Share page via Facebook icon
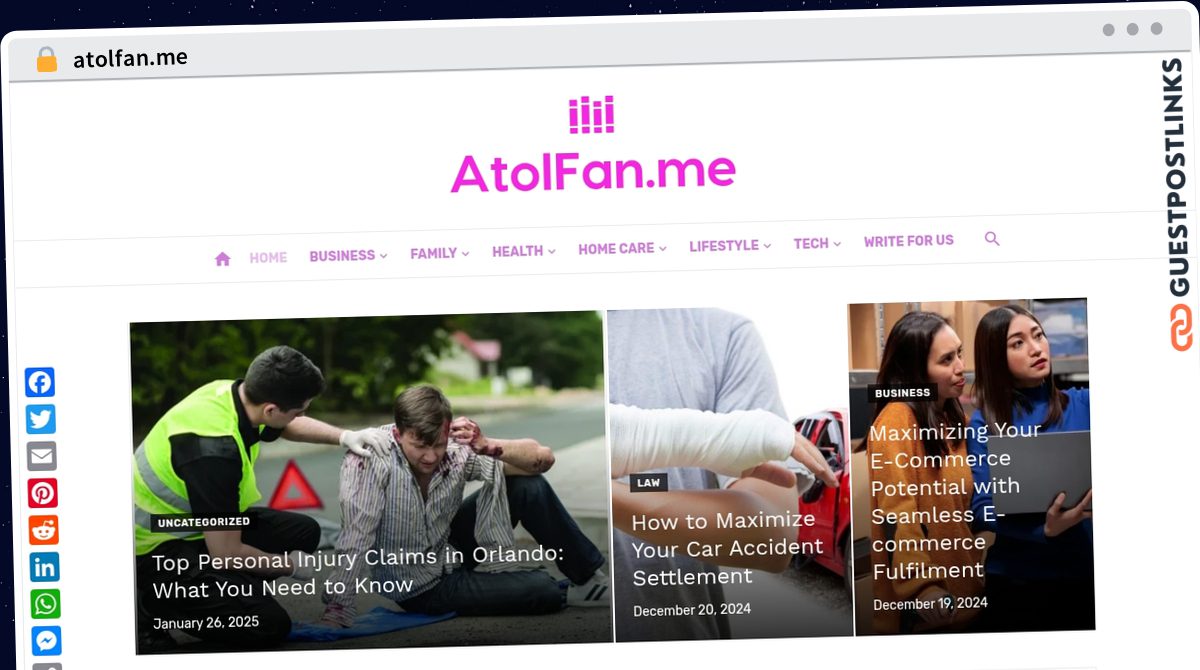 coord(40,382)
